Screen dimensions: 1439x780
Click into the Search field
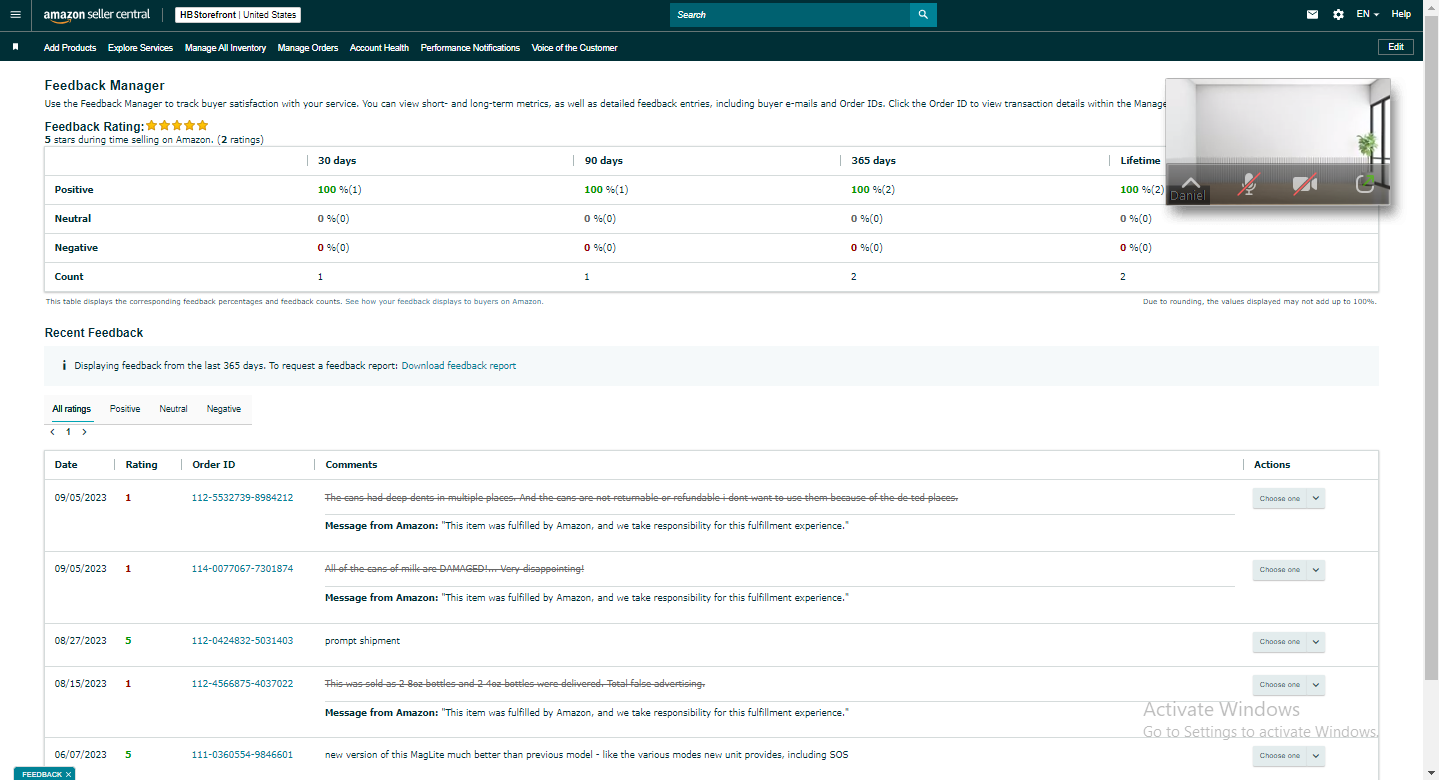click(790, 15)
